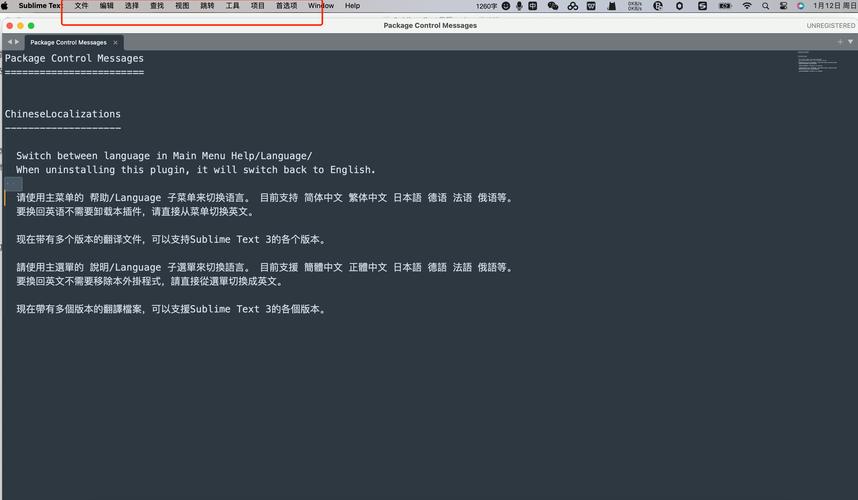The image size is (858, 500).
Task: Click line starting 'Switch between language'
Action: (x=164, y=155)
